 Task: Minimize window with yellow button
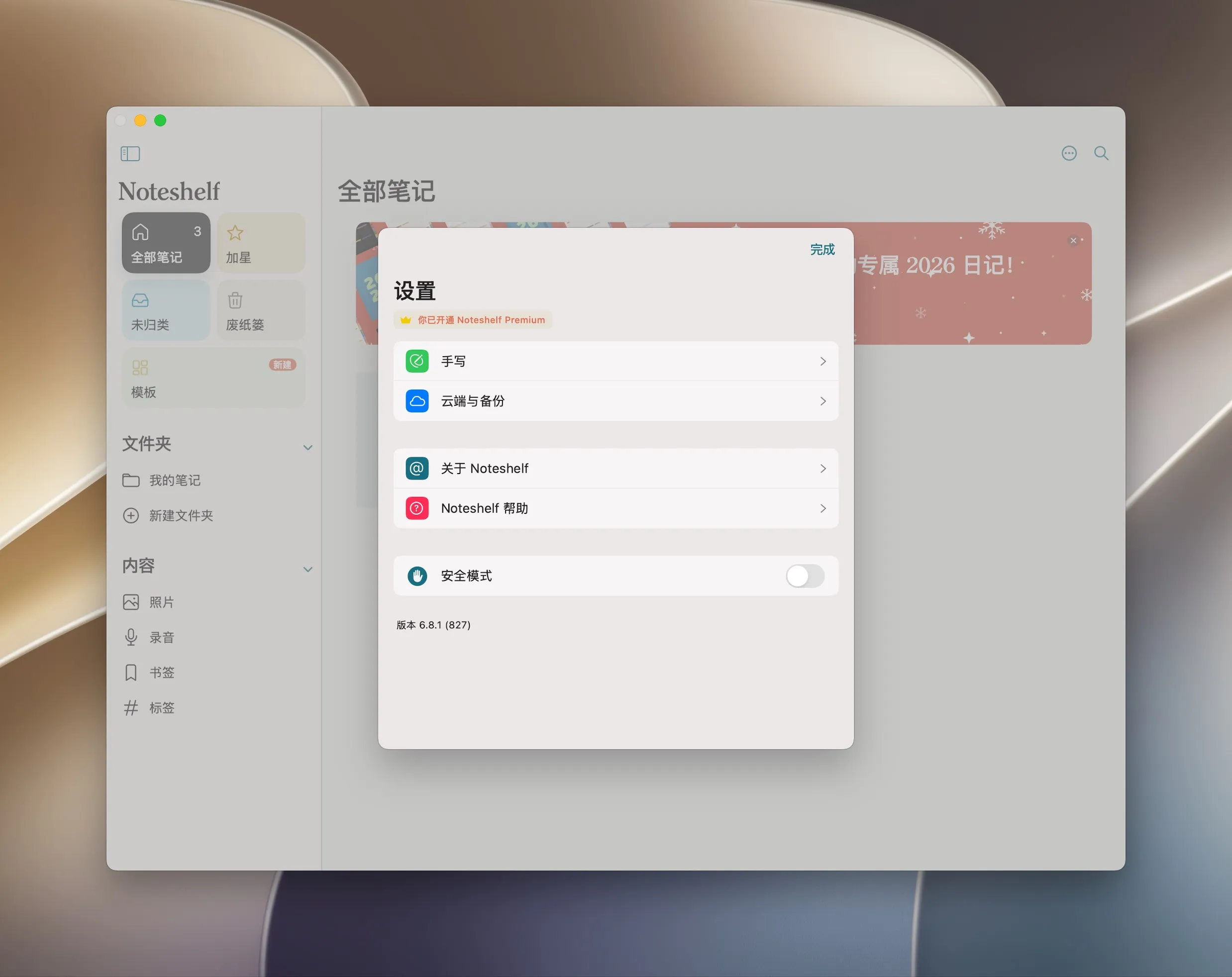pos(140,120)
